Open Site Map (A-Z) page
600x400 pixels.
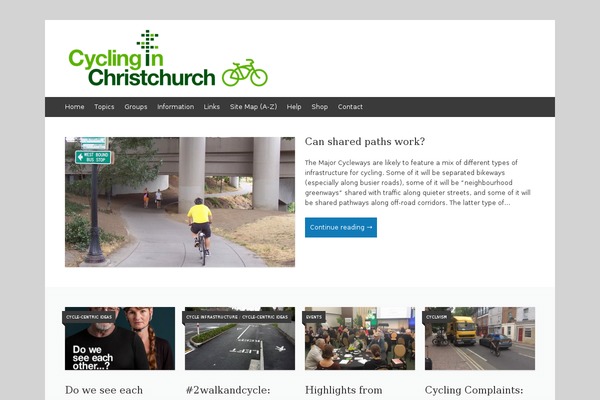(x=253, y=107)
